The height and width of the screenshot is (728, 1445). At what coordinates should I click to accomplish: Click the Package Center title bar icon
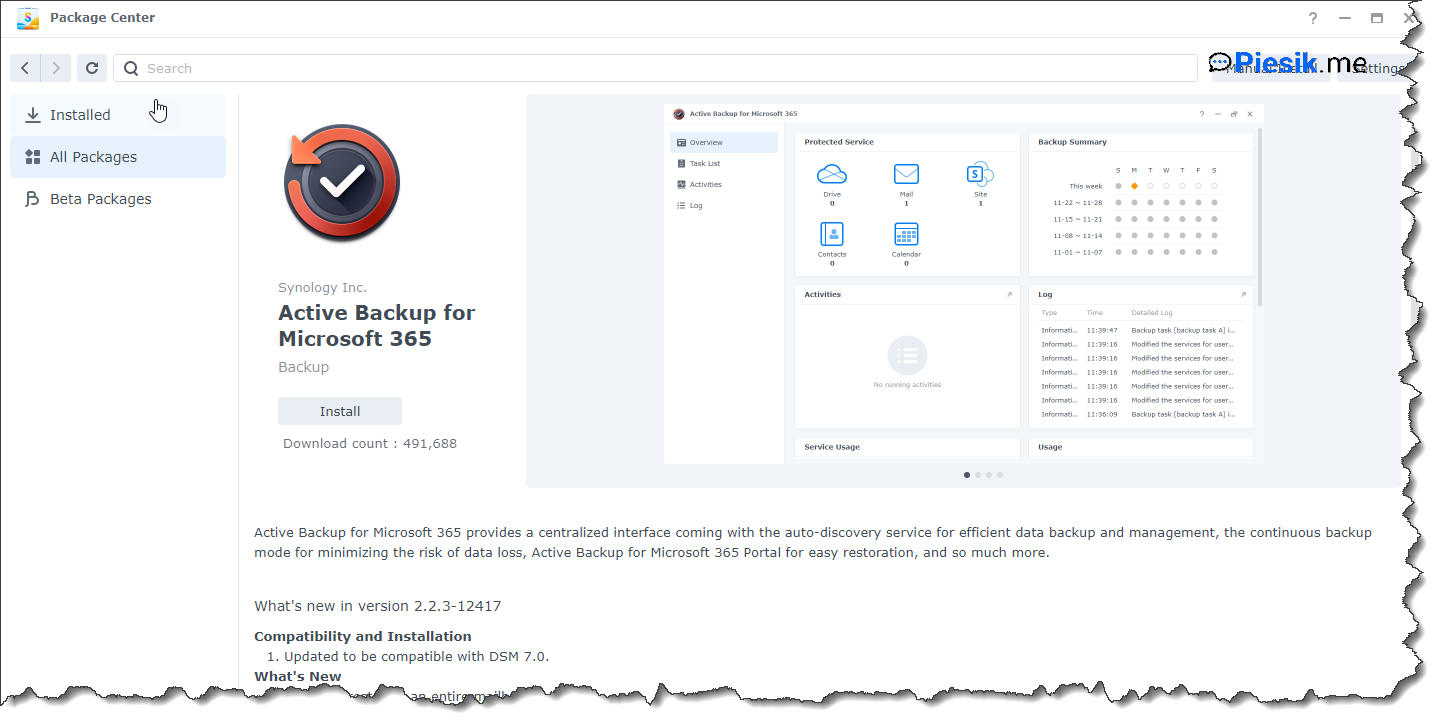27,18
